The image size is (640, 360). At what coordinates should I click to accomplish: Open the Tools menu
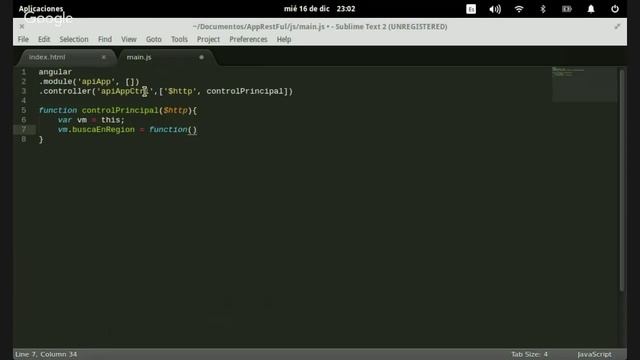tap(179, 39)
